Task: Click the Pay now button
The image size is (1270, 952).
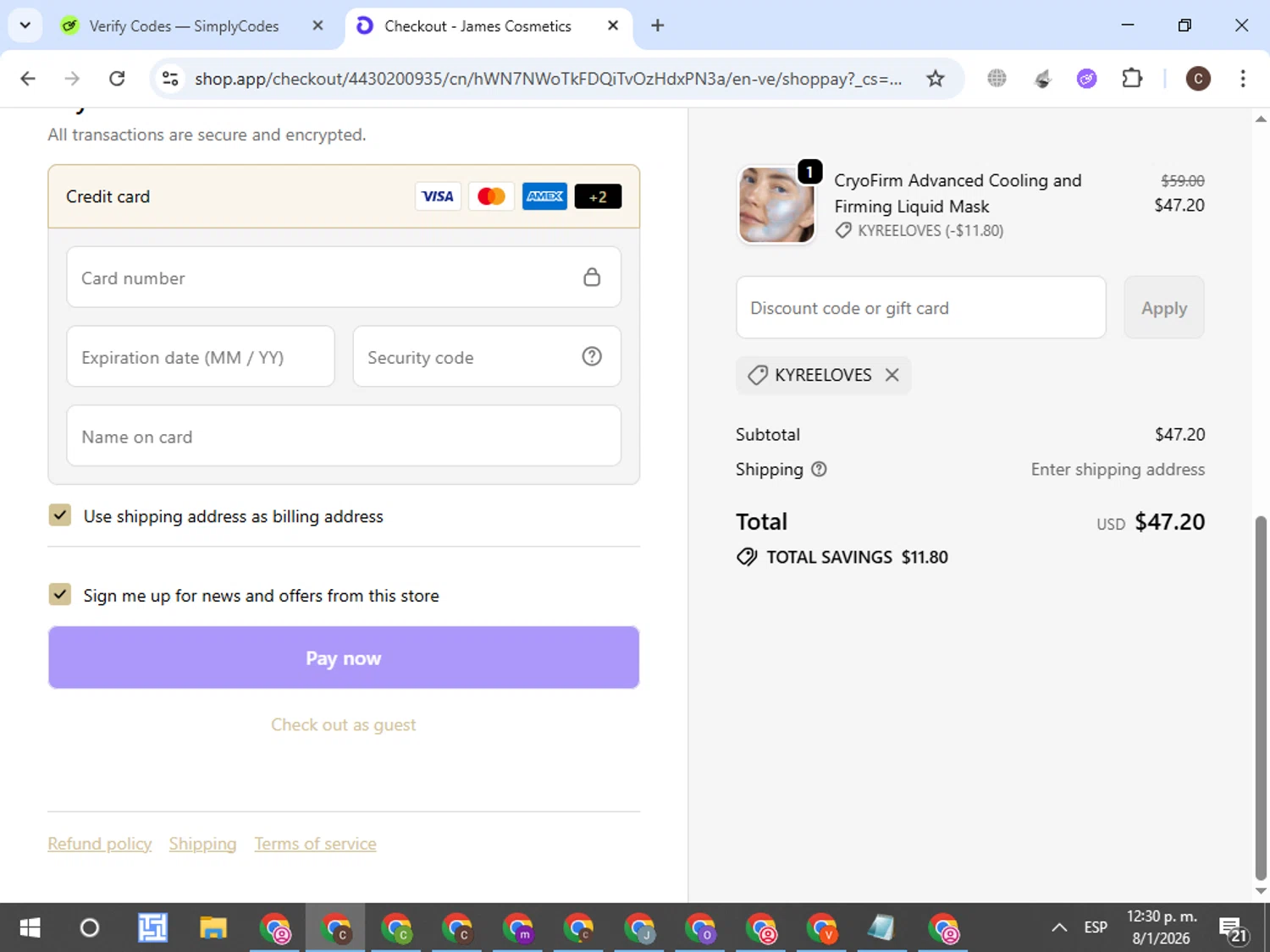Action: [x=344, y=658]
